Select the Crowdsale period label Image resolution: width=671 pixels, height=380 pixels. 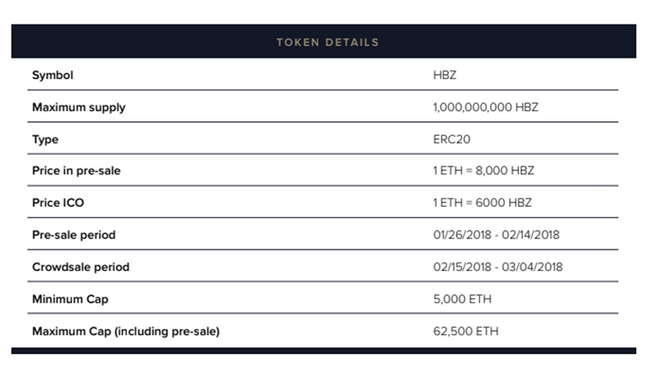tap(81, 267)
